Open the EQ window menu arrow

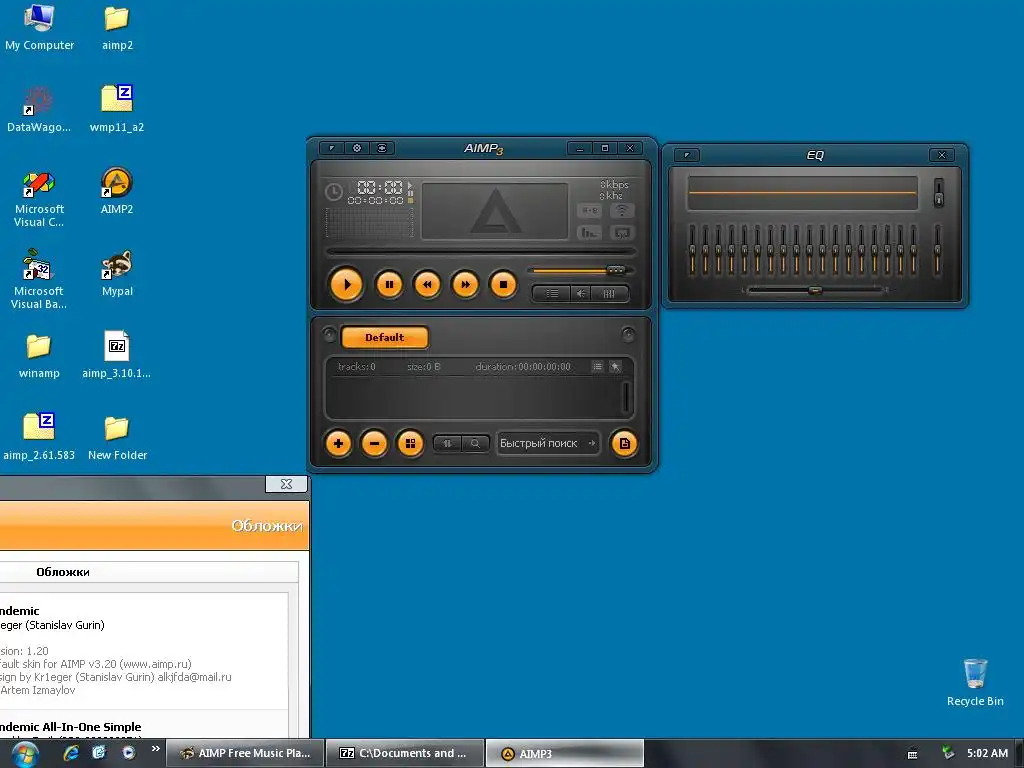click(x=687, y=155)
